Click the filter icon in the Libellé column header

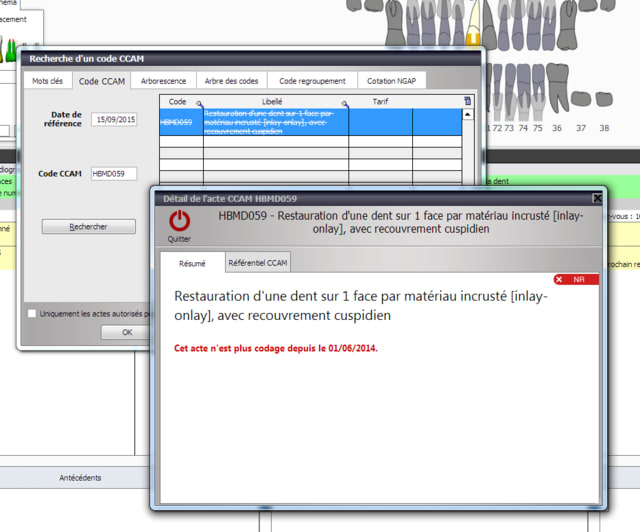pyautogui.click(x=344, y=104)
